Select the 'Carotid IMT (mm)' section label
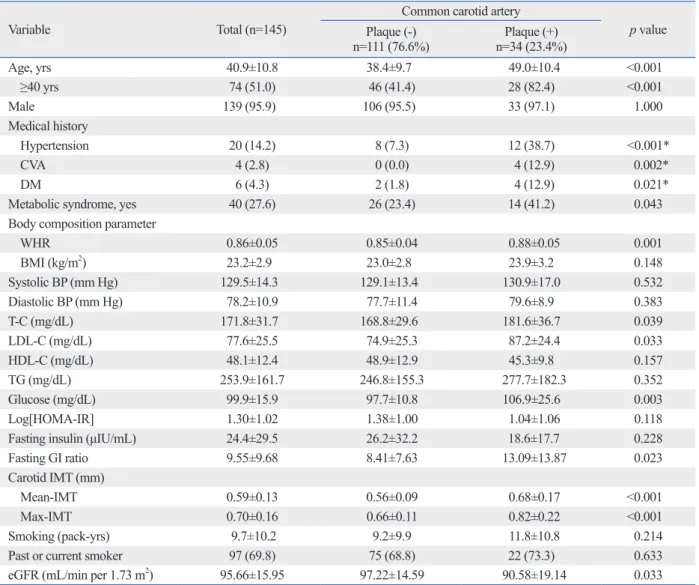 pos(56,478)
